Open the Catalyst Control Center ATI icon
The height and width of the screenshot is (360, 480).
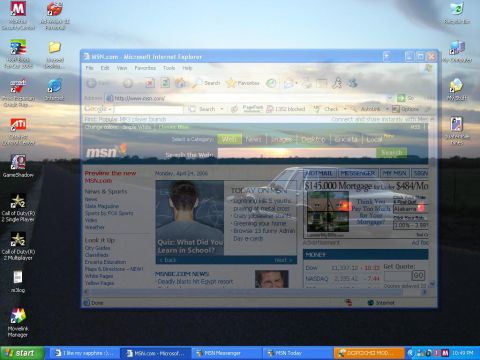[18, 131]
